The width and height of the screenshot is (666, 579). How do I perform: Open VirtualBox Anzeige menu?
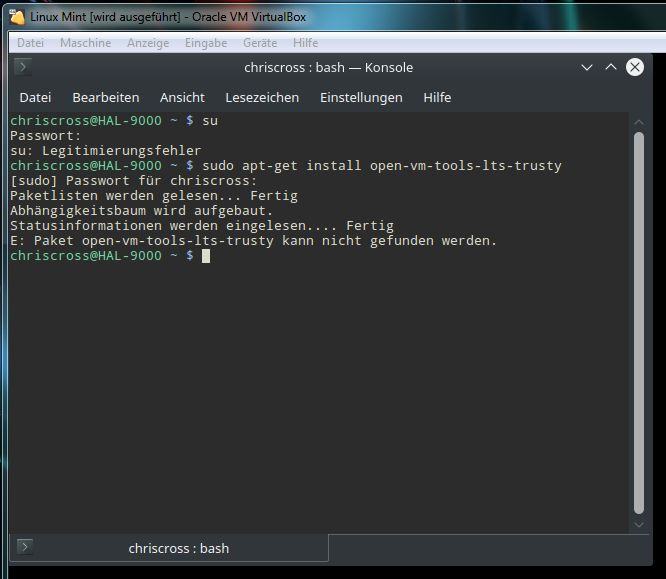(148, 43)
